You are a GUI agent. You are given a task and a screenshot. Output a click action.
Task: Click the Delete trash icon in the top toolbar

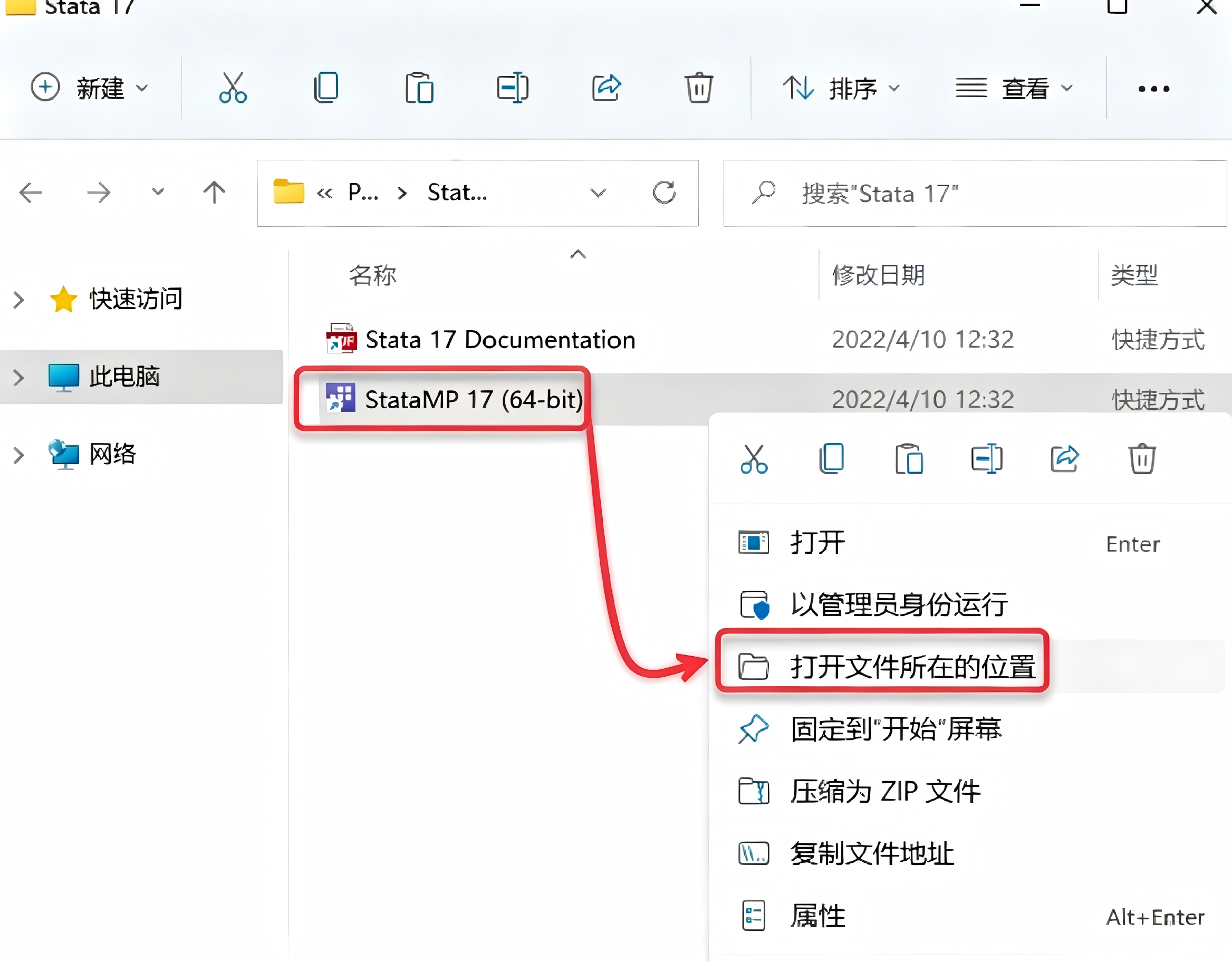point(699,88)
